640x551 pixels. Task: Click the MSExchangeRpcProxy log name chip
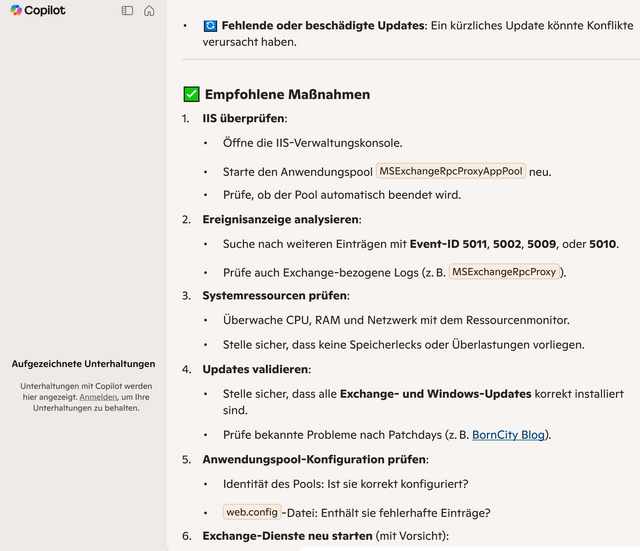pyautogui.click(x=504, y=271)
